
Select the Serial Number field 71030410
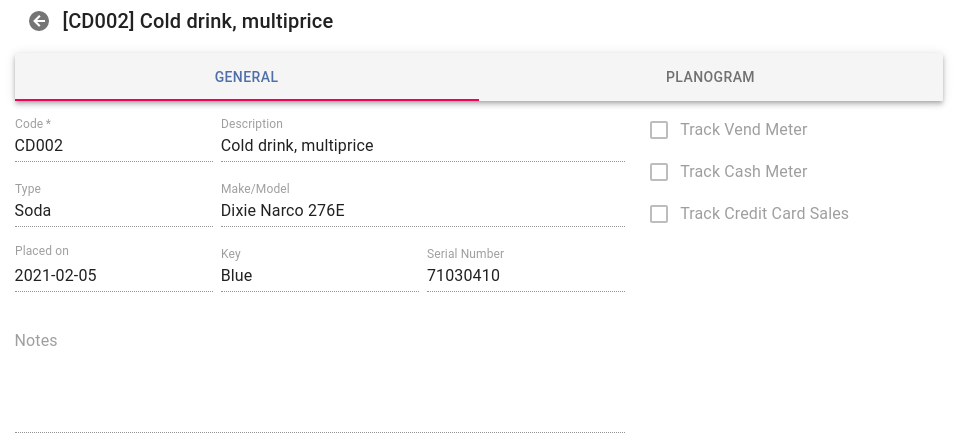coord(525,276)
